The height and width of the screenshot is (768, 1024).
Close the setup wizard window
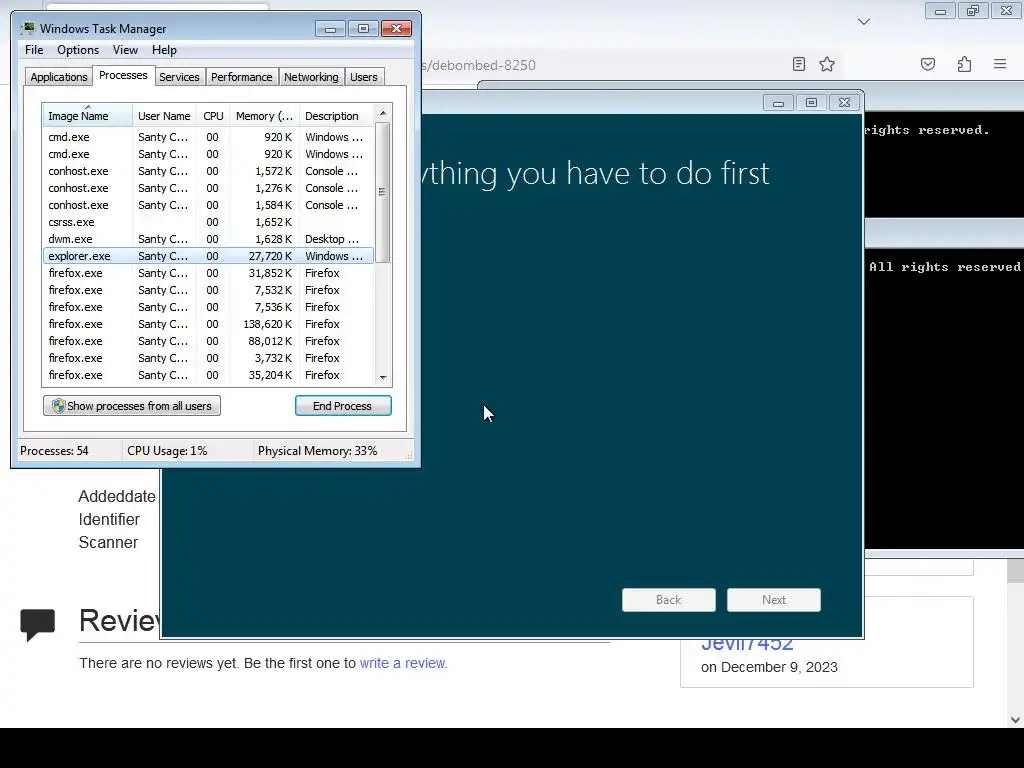coord(844,103)
